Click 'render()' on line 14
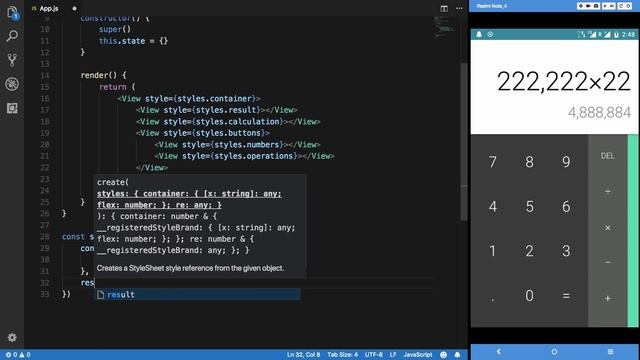640x360 pixels. [x=99, y=75]
